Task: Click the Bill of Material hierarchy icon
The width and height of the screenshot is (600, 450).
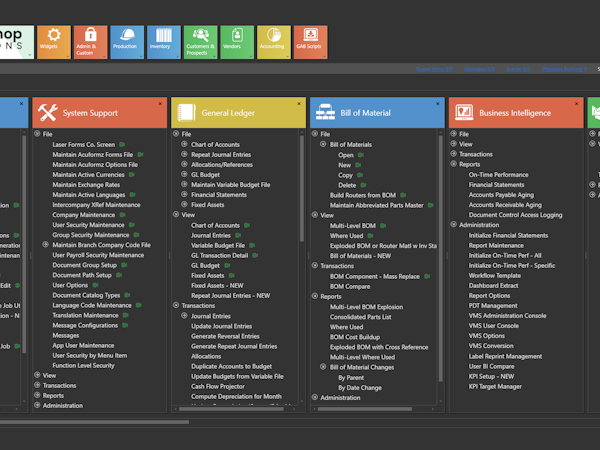Action: [x=326, y=112]
